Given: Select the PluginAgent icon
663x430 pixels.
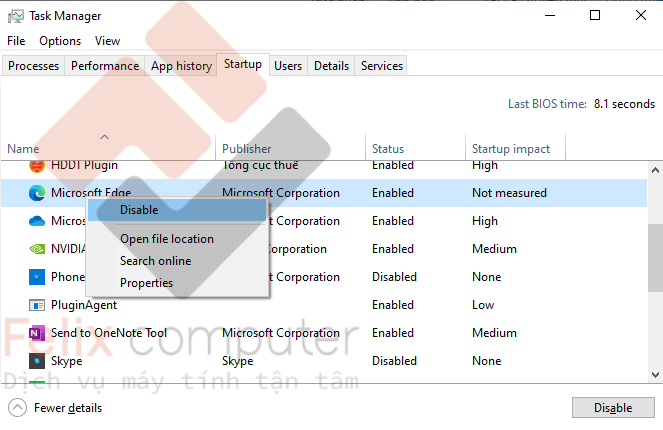Looking at the screenshot, I should 37,305.
